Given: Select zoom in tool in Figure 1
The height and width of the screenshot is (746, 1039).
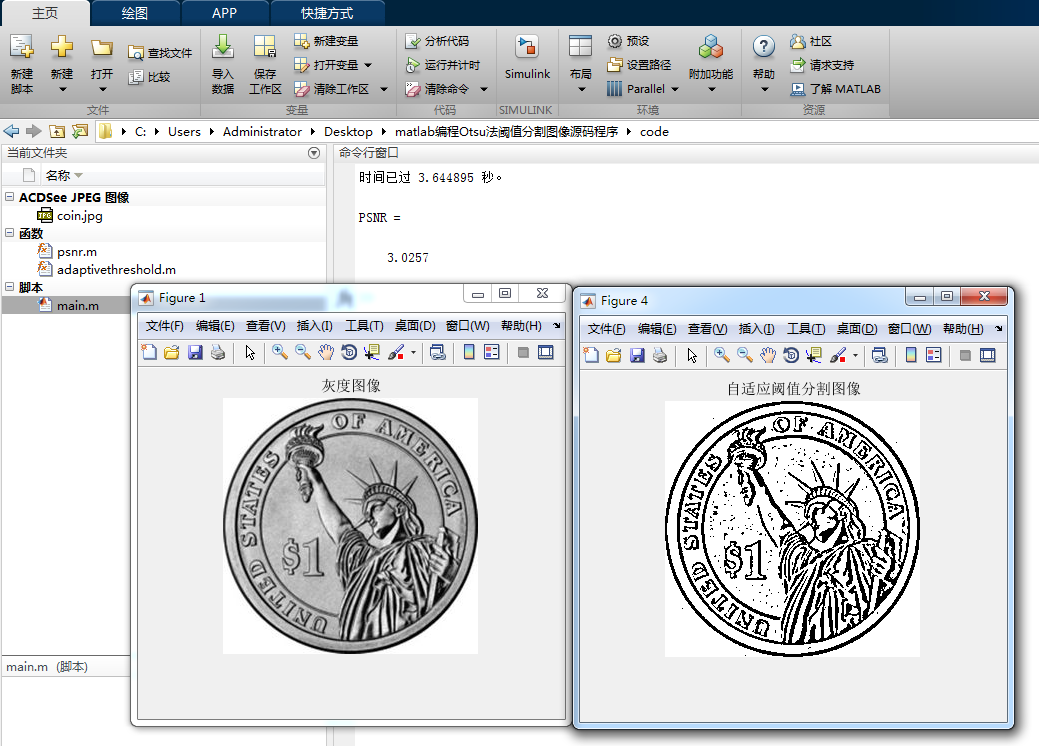Looking at the screenshot, I should [x=280, y=352].
